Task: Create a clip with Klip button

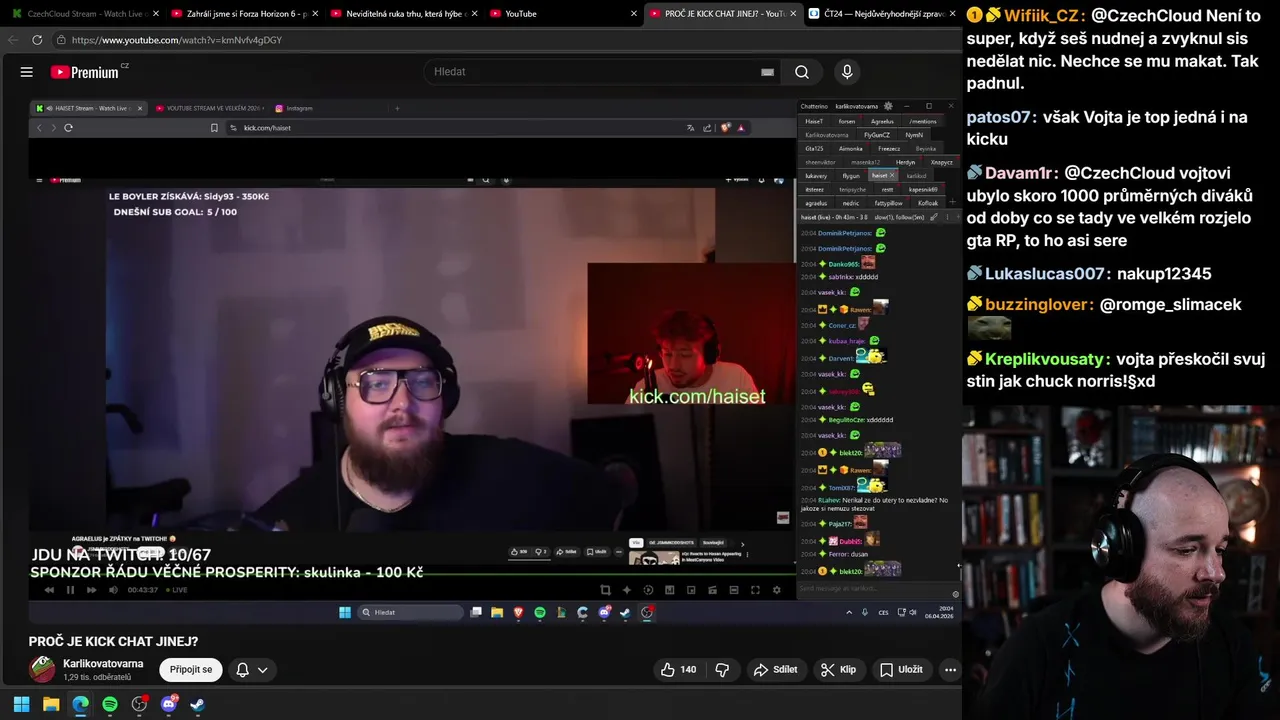Action: coord(838,670)
